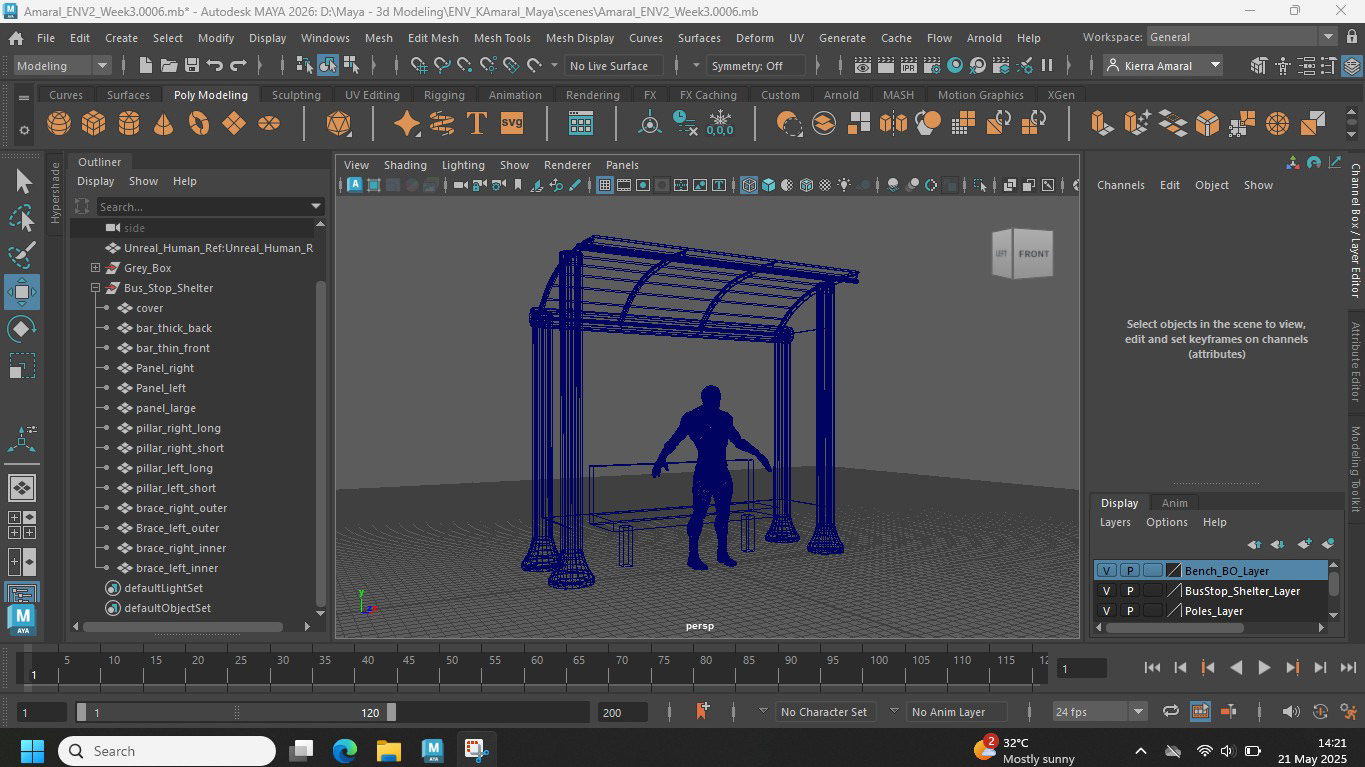The width and height of the screenshot is (1365, 767).
Task: Select pillar_right_long in the Outliner
Action: [178, 428]
